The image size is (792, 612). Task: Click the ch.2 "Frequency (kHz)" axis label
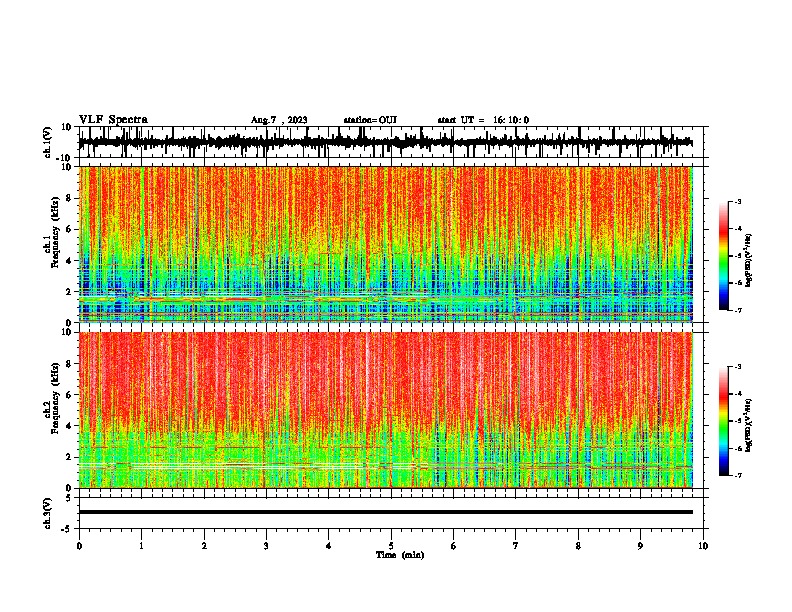pos(55,397)
